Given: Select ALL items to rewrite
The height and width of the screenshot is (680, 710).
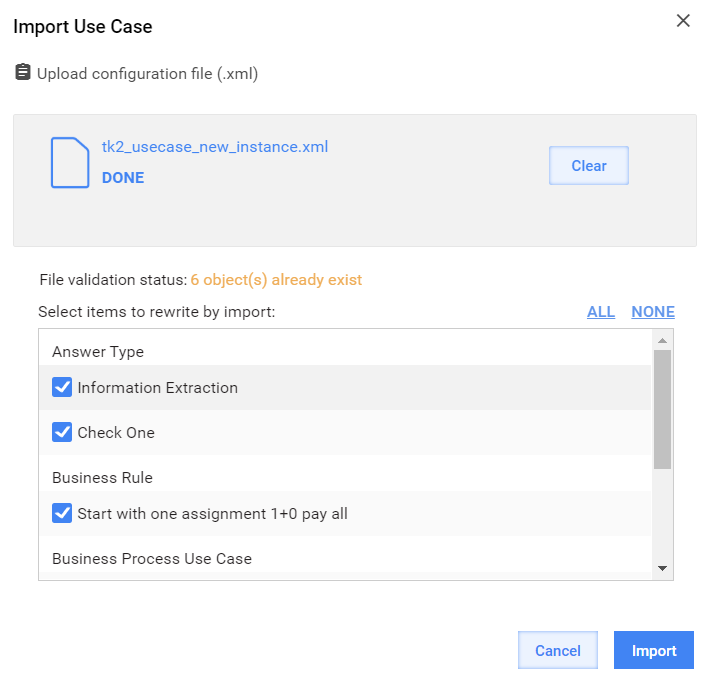Looking at the screenshot, I should coord(601,311).
